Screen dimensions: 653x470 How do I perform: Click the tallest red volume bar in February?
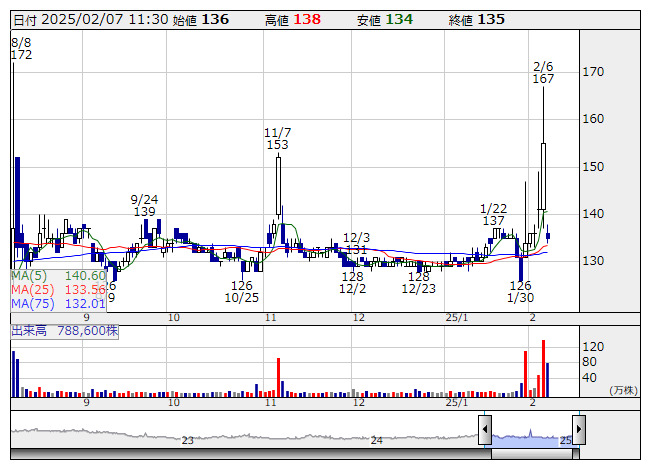(543, 369)
